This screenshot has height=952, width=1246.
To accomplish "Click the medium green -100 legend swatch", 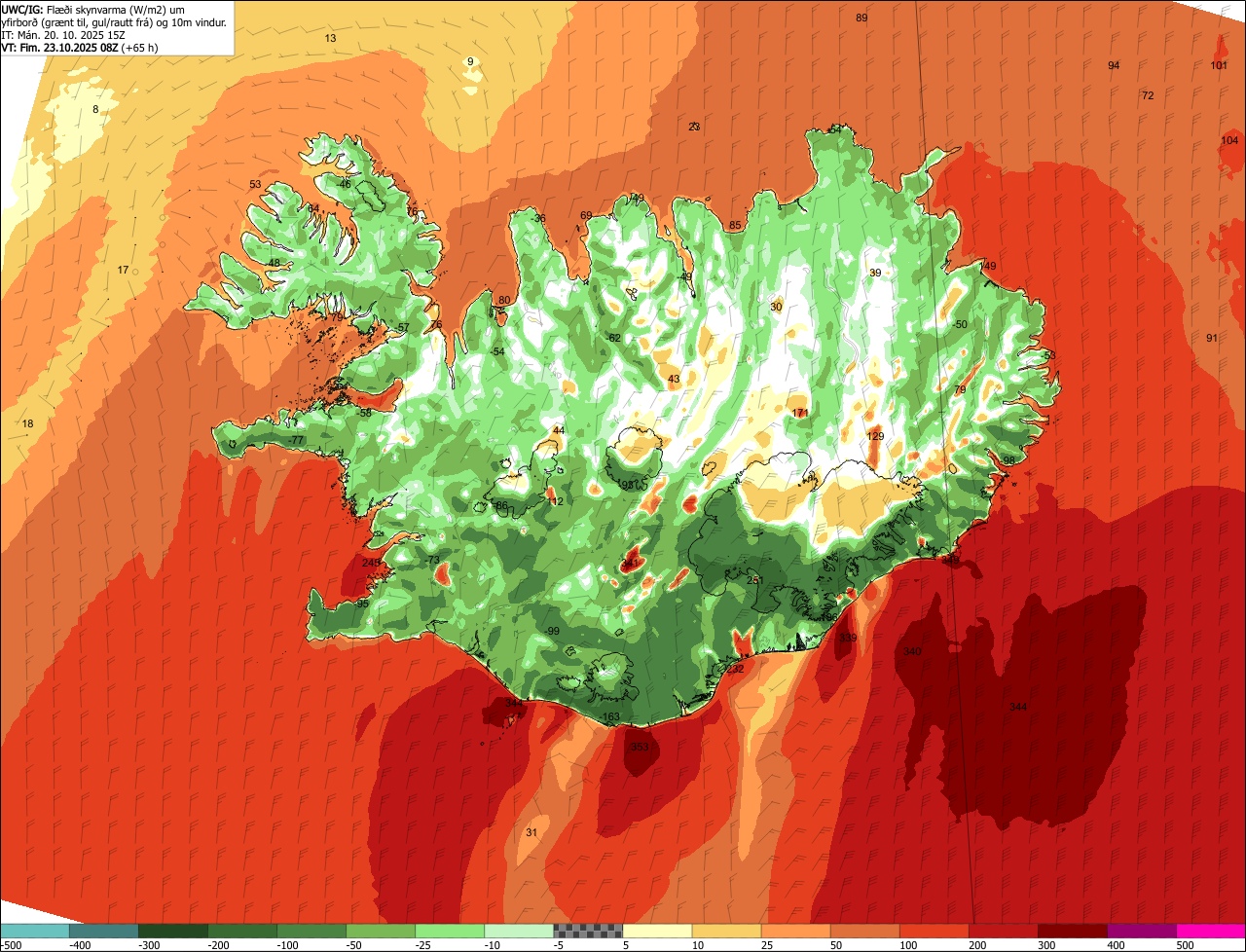I will (x=311, y=931).
